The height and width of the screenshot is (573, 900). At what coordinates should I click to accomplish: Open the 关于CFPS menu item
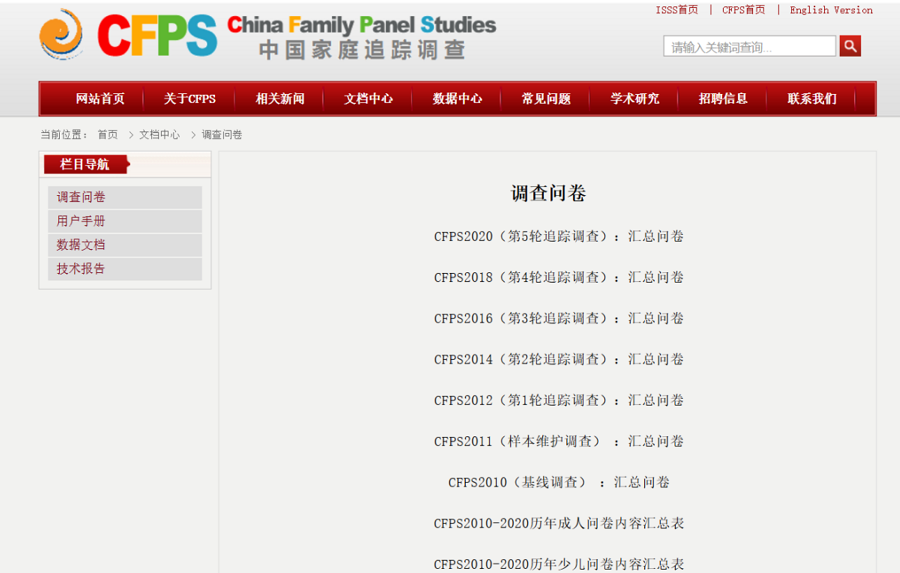[189, 99]
